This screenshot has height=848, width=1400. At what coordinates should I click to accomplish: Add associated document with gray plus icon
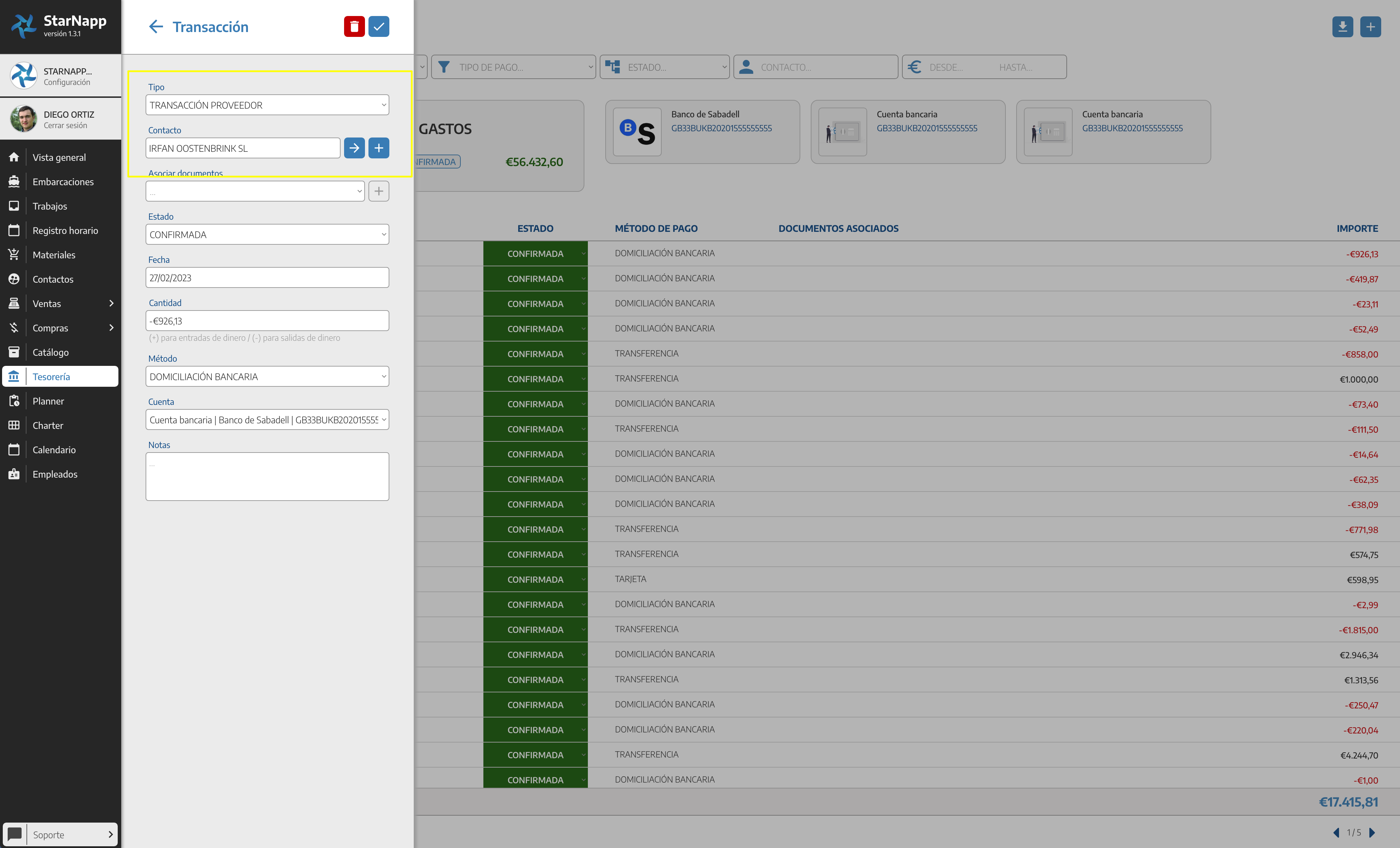pyautogui.click(x=379, y=191)
